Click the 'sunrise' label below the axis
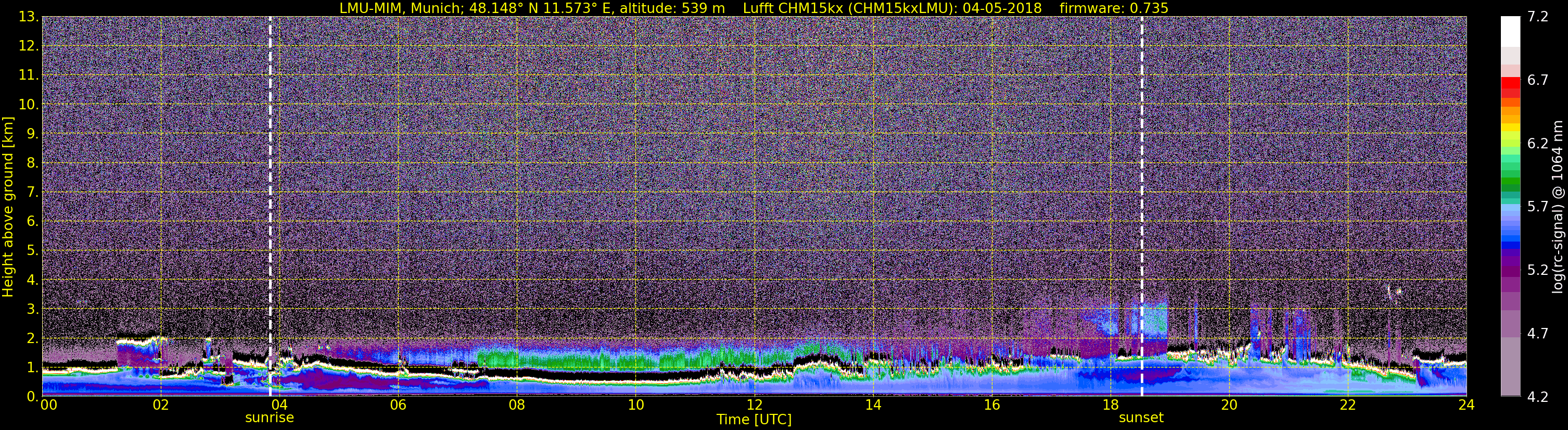 click(270, 418)
